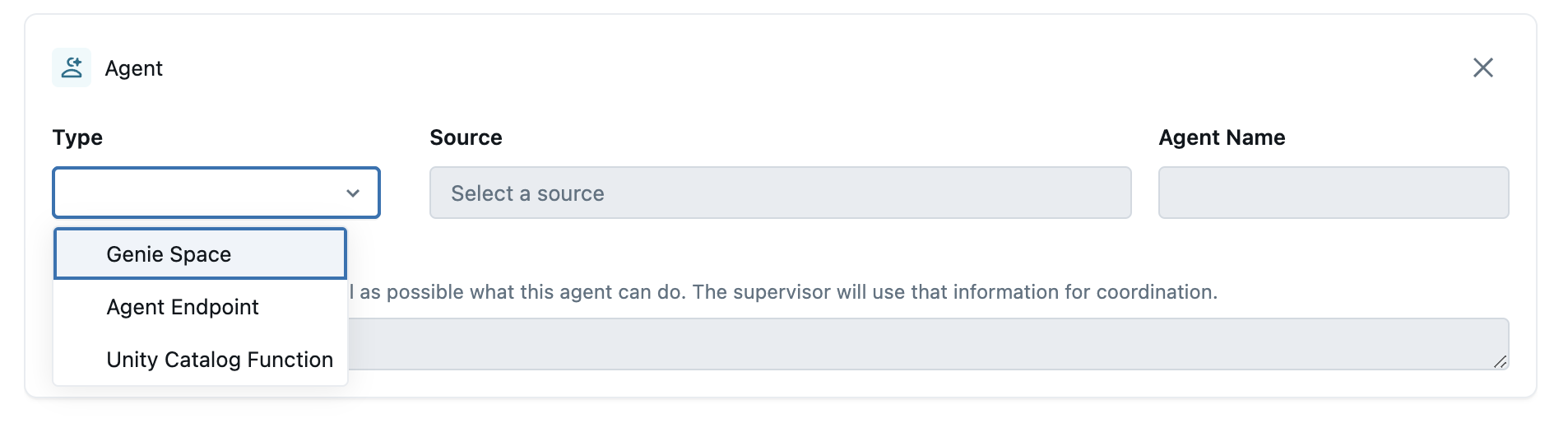
Task: Click the "Agent" heading text
Action: click(x=134, y=68)
